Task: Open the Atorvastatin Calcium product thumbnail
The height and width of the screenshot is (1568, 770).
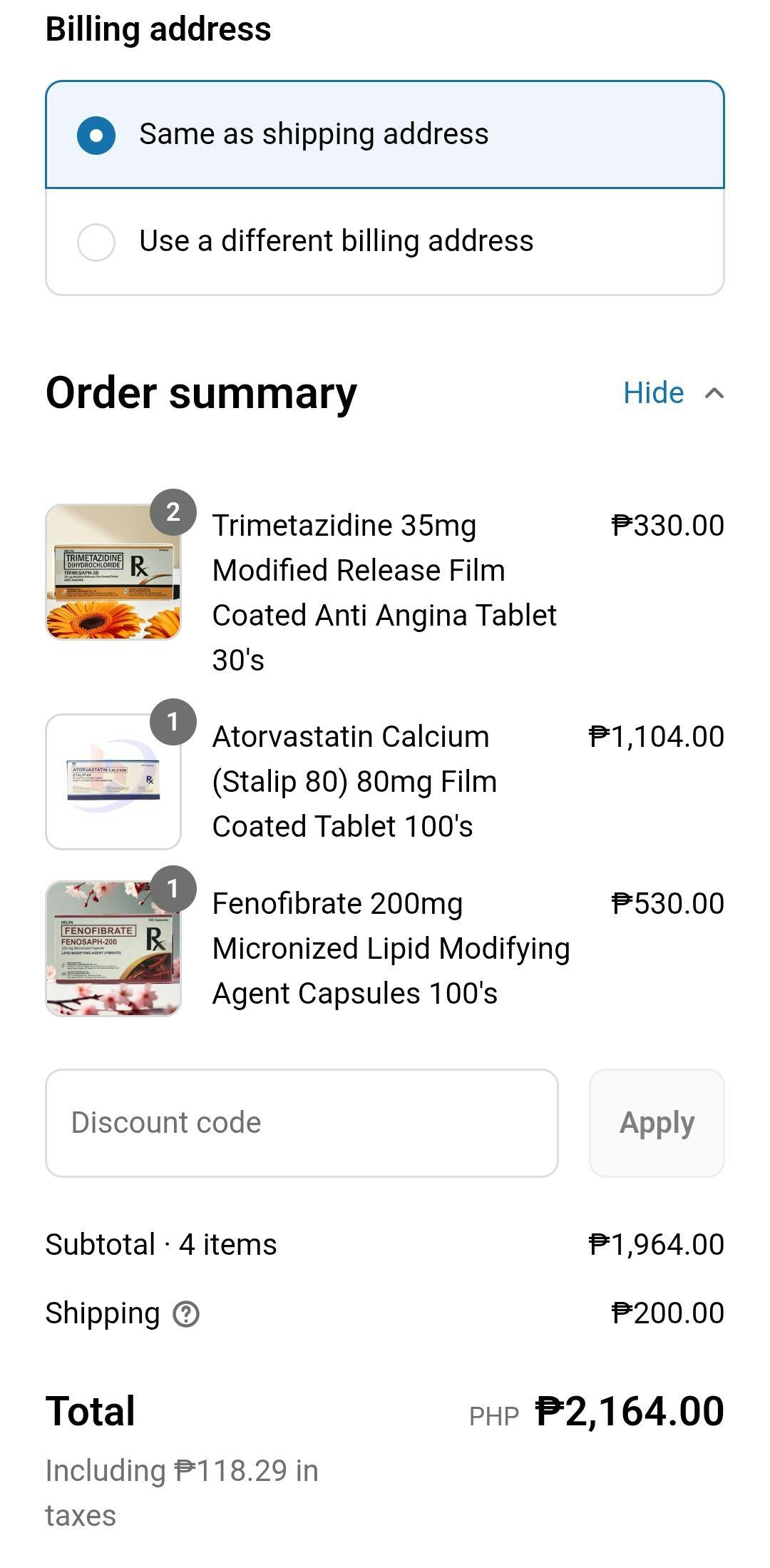Action: [113, 782]
